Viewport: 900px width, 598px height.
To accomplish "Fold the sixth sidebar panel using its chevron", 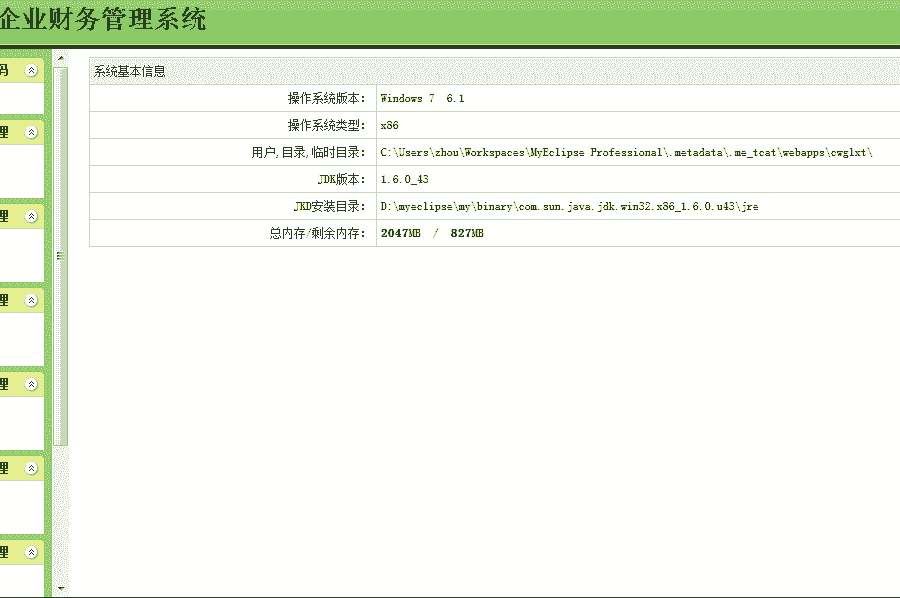I will click(x=32, y=468).
